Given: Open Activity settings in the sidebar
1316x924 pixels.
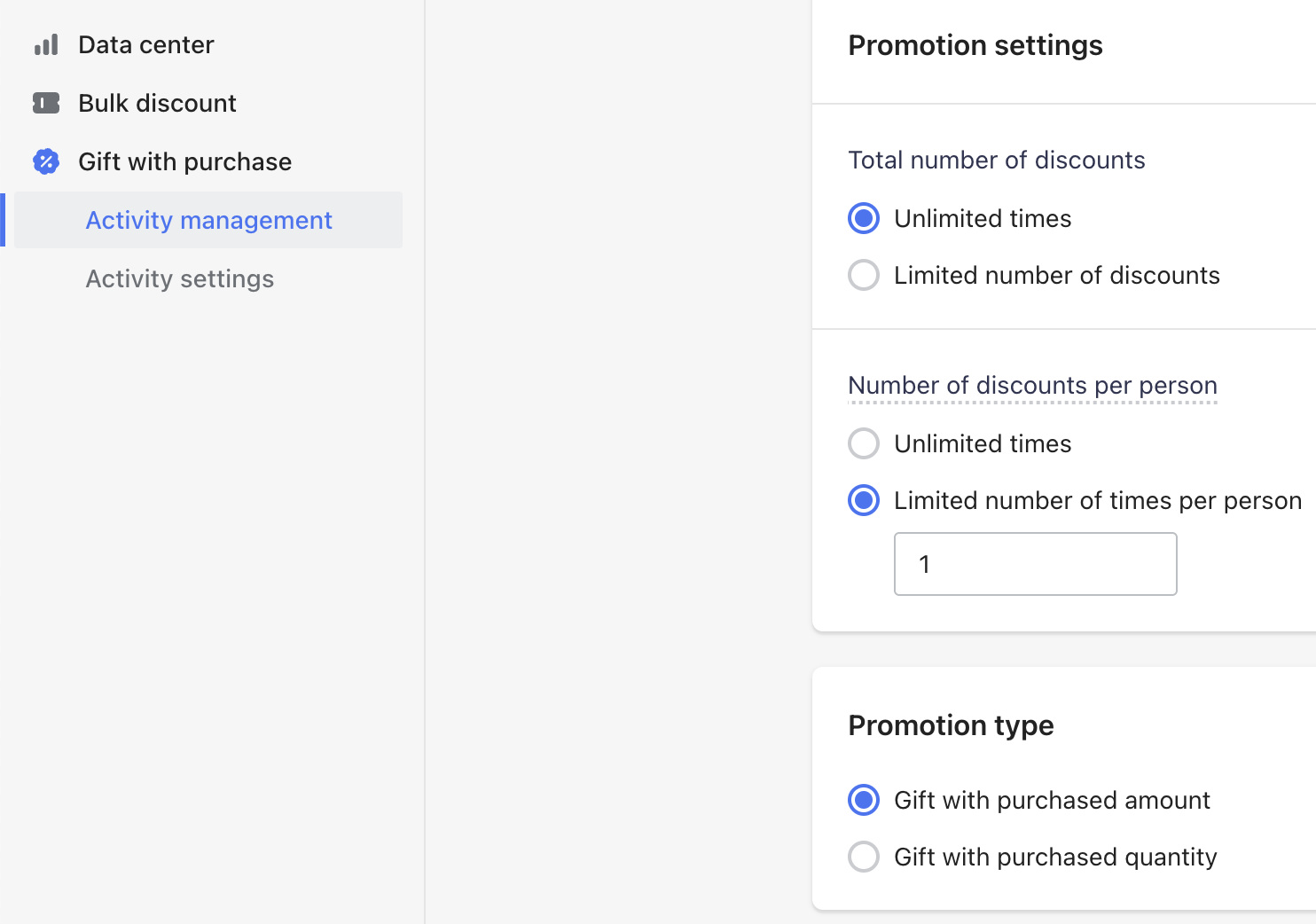Looking at the screenshot, I should pyautogui.click(x=179, y=278).
